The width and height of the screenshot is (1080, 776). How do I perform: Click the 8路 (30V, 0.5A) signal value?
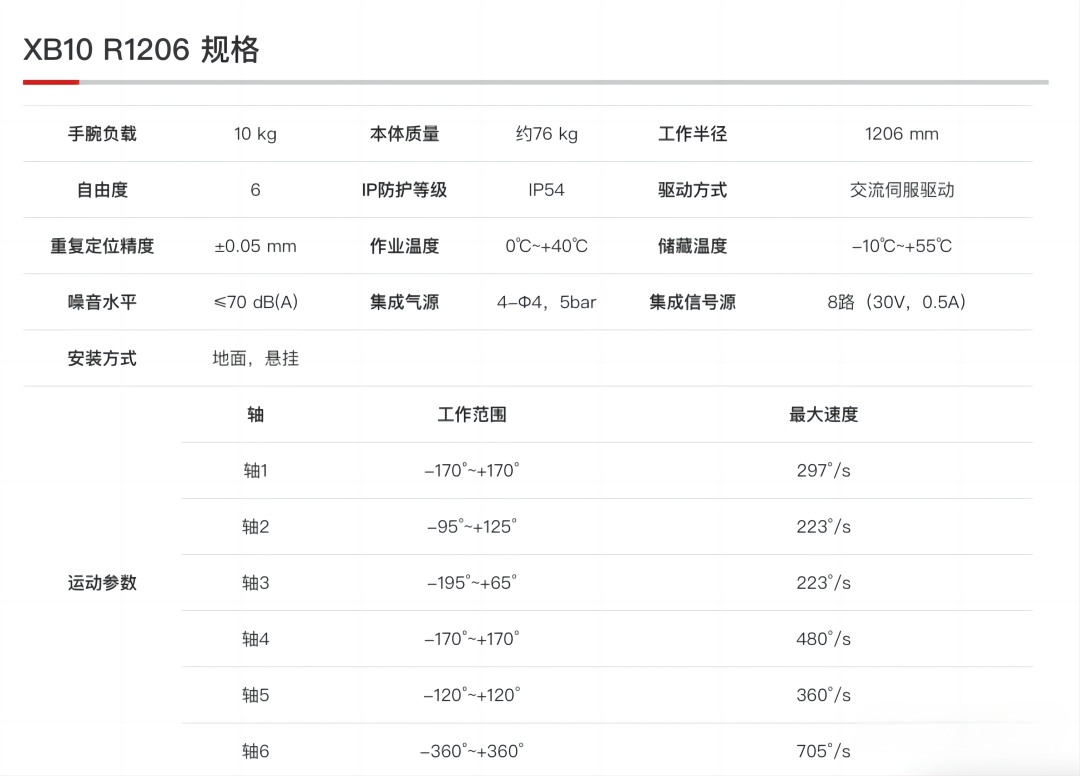pyautogui.click(x=901, y=302)
